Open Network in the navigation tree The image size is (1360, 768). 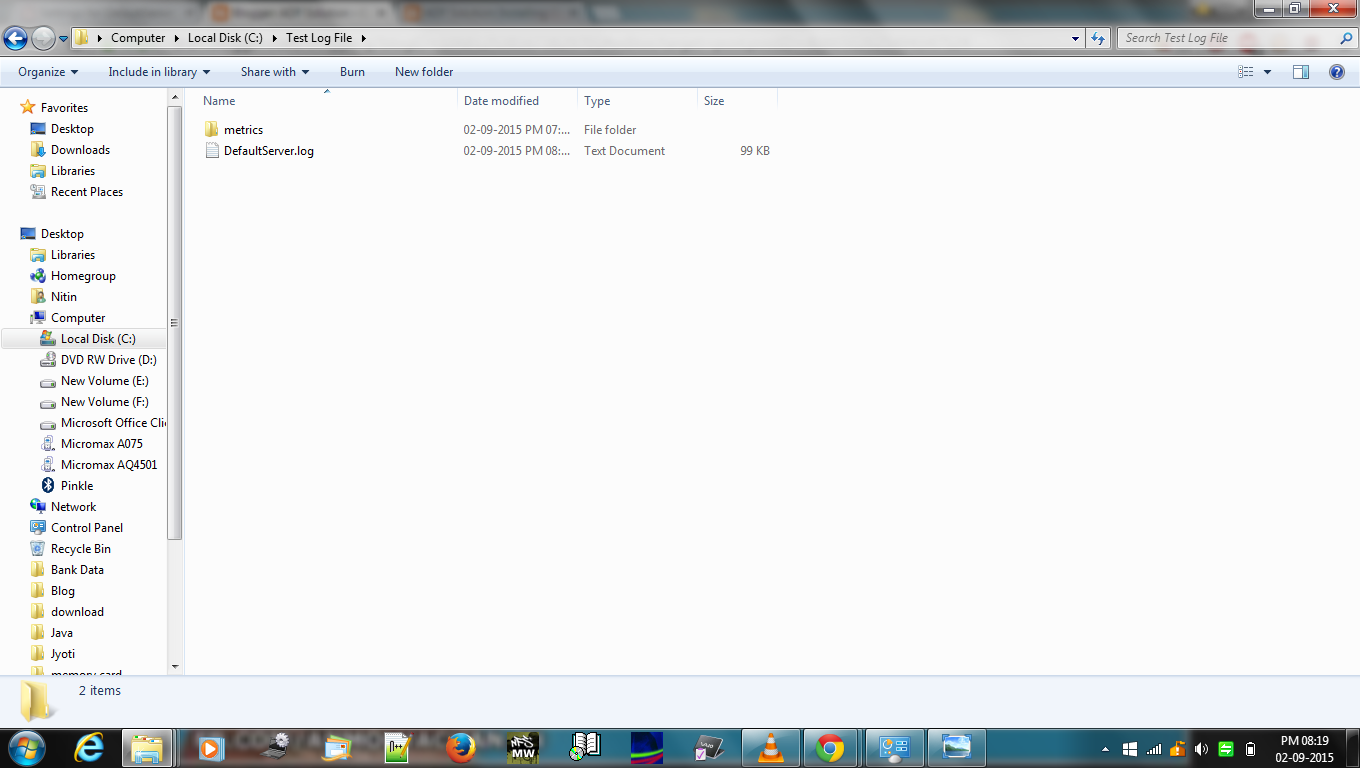tap(73, 507)
